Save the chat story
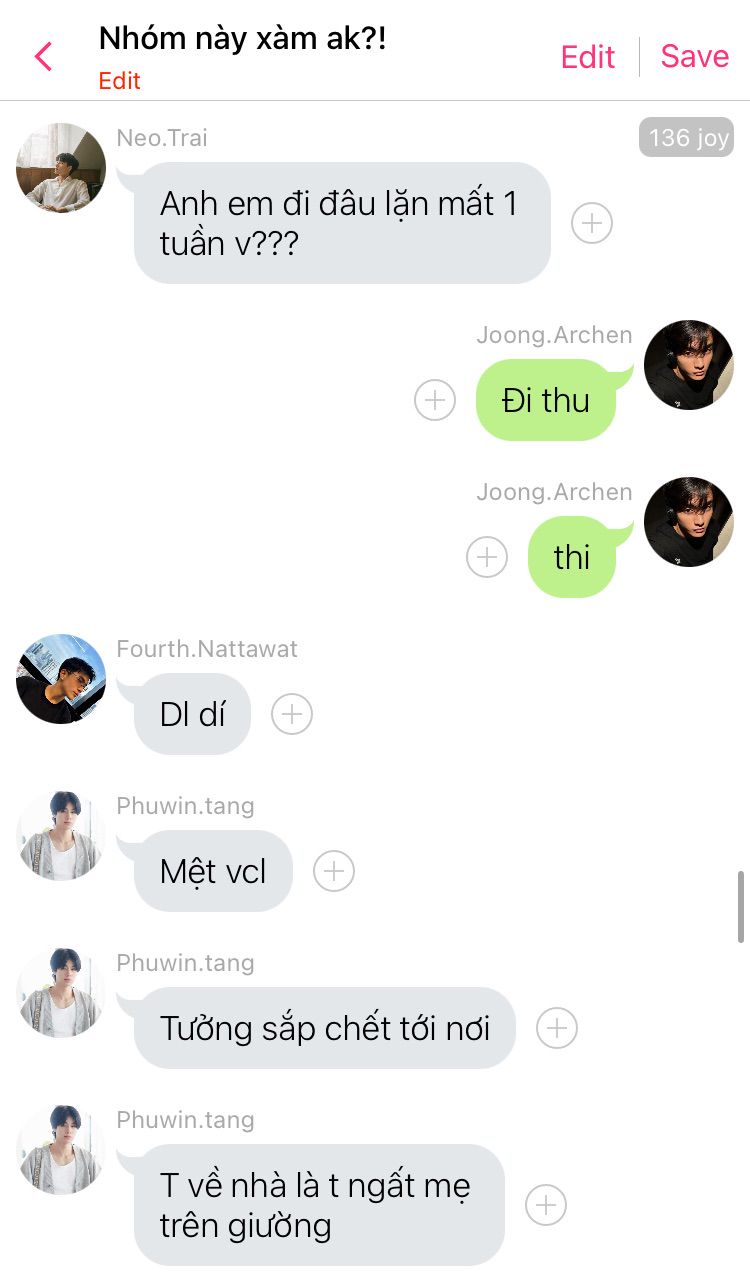 (695, 56)
